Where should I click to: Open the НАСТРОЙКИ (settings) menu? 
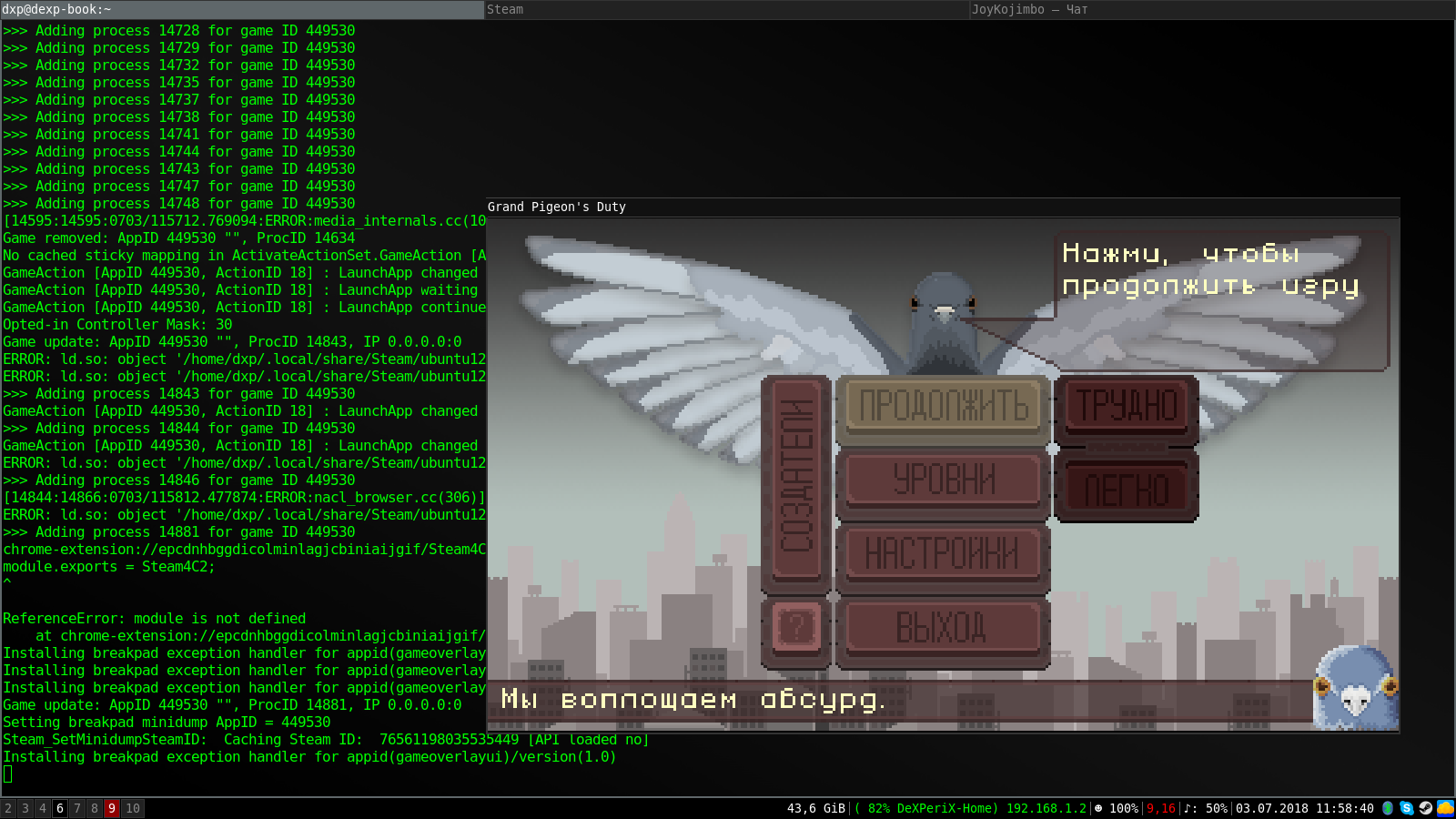[x=943, y=553]
